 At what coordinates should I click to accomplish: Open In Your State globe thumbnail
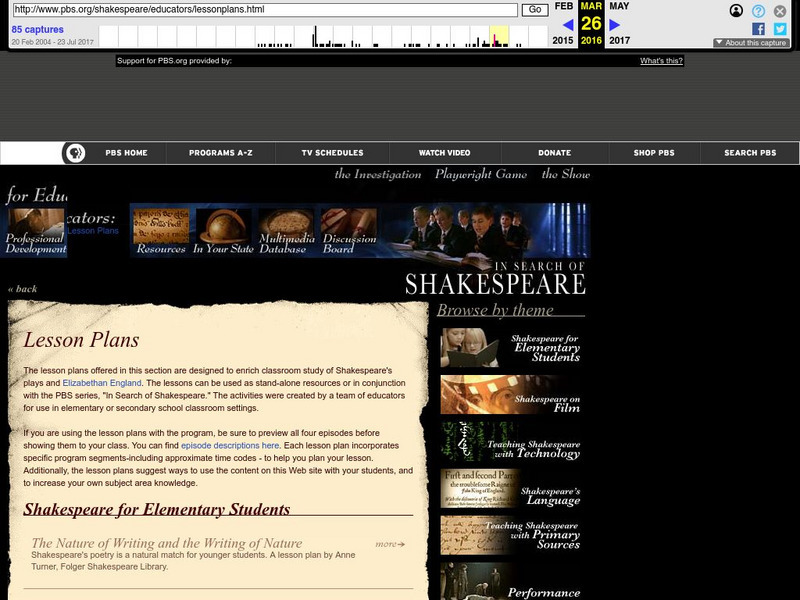tap(223, 231)
